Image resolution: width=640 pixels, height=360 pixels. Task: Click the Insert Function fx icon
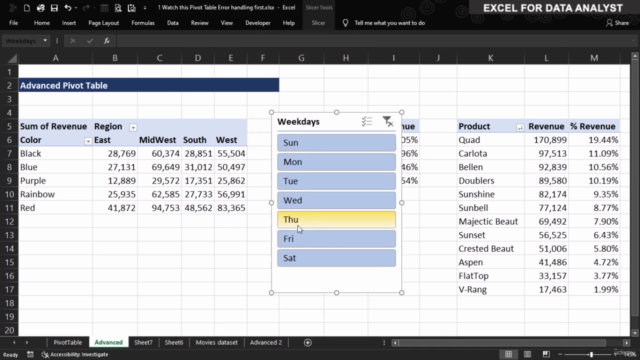(x=107, y=41)
